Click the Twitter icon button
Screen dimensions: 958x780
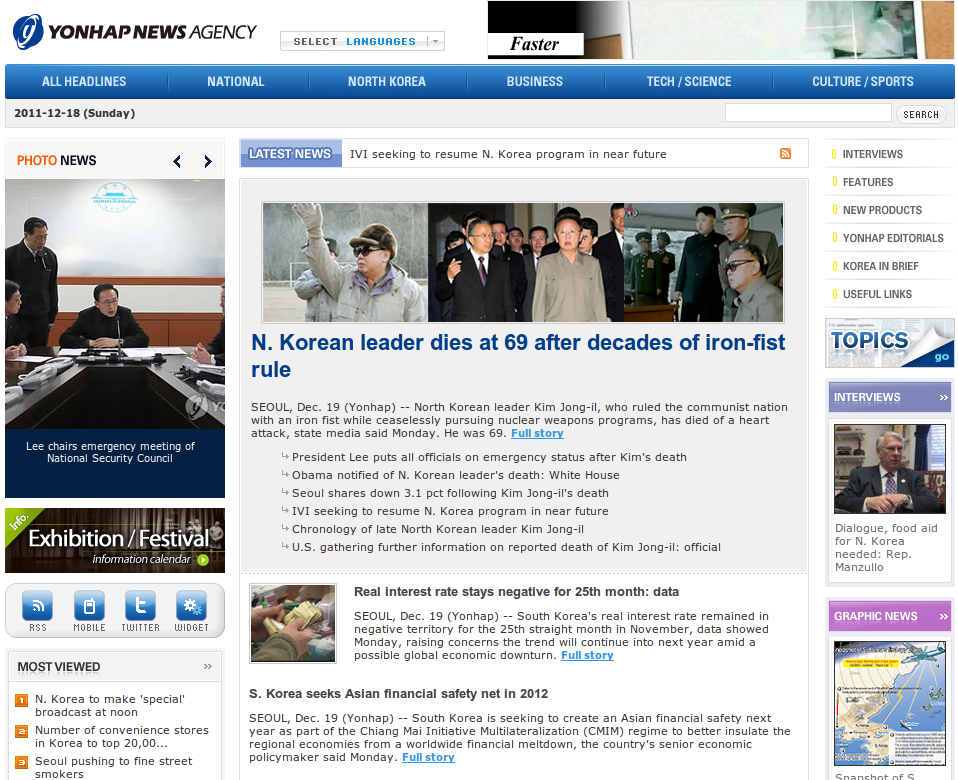[x=140, y=607]
